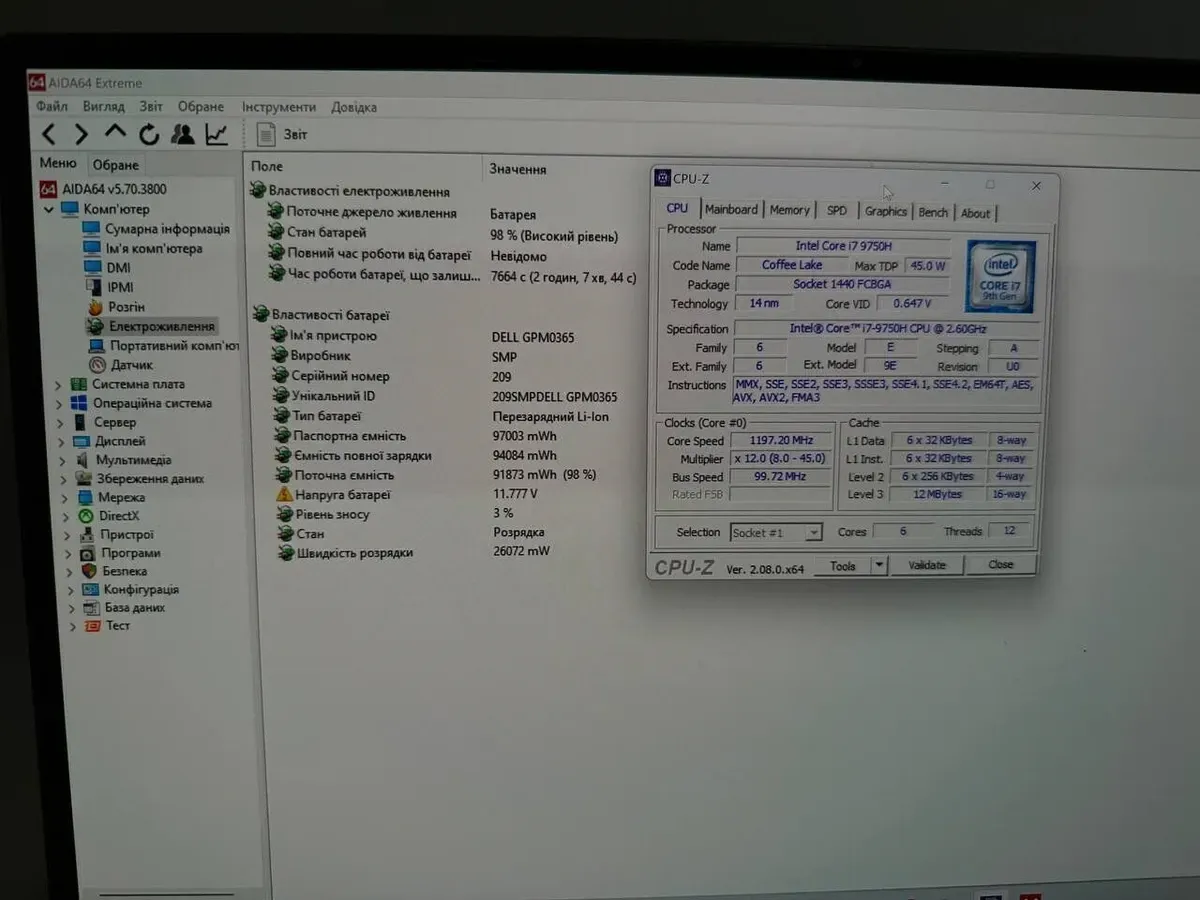Click the Звіт report icon
The height and width of the screenshot is (900, 1200).
(267, 134)
